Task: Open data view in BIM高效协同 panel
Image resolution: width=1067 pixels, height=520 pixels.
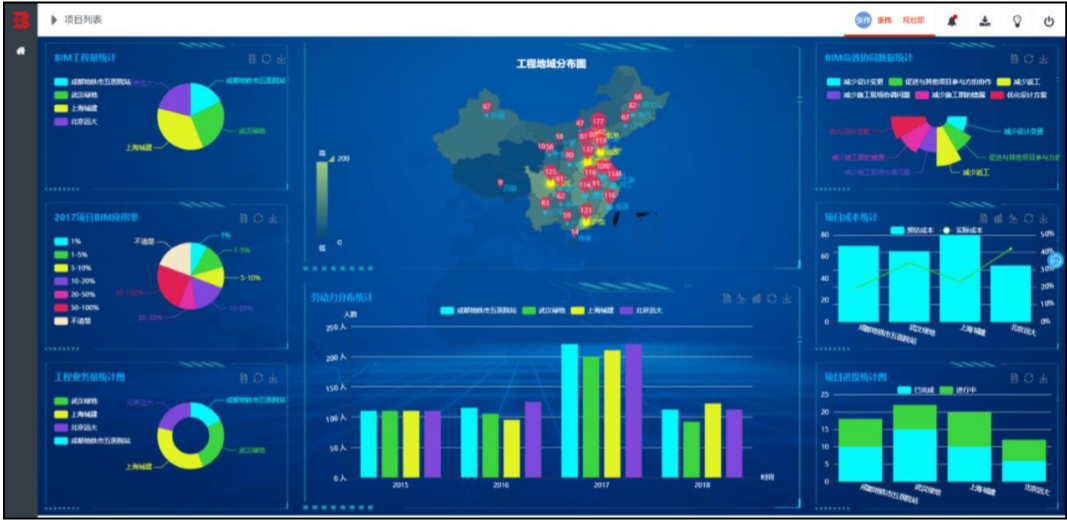Action: 1015,59
